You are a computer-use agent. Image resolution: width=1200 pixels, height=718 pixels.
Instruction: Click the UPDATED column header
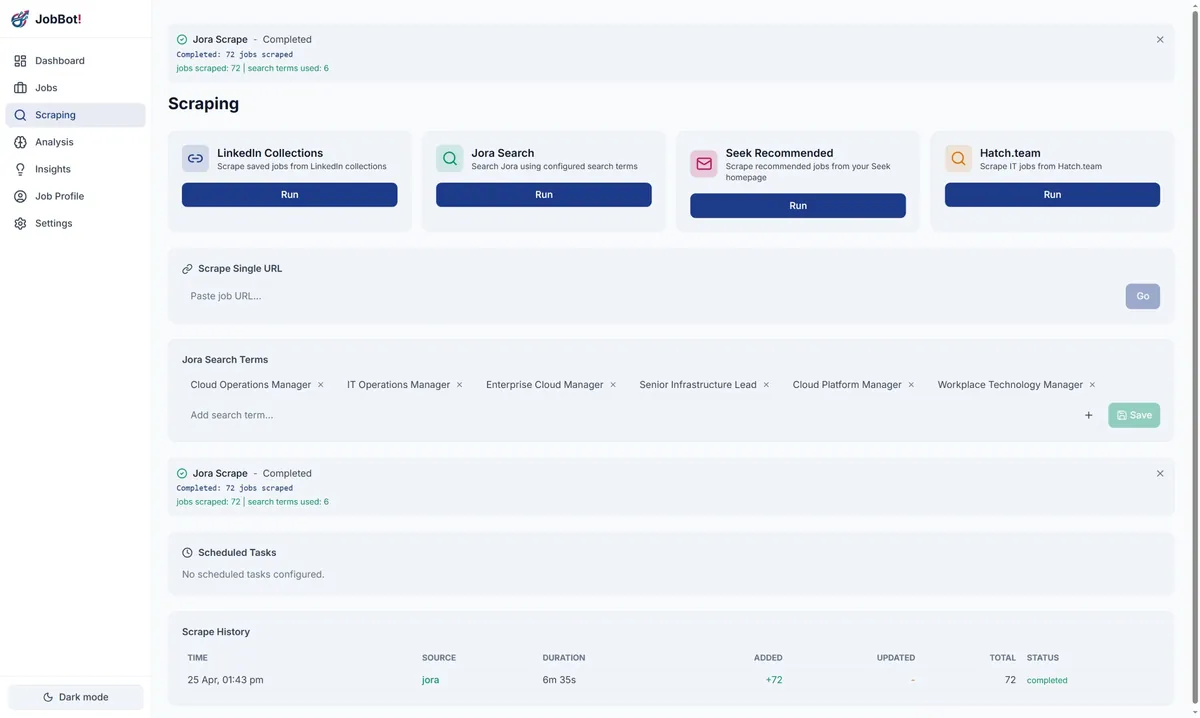click(896, 658)
